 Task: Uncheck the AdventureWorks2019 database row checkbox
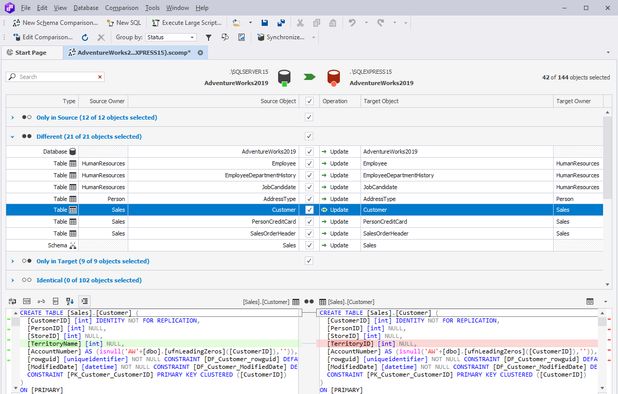(x=309, y=152)
